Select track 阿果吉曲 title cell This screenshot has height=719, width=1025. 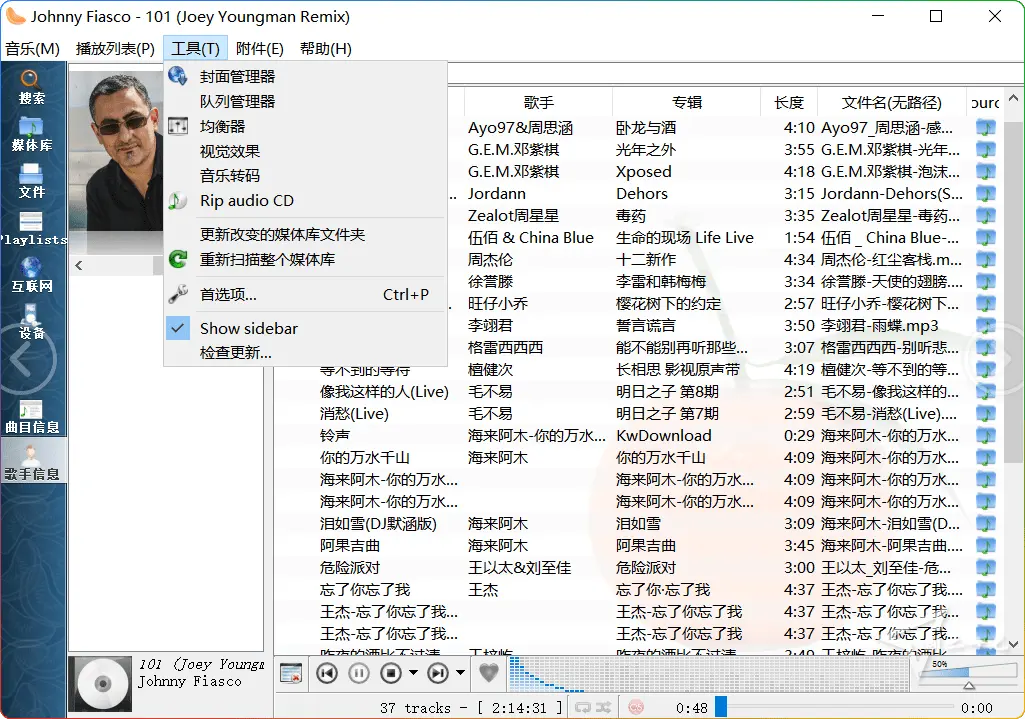(x=350, y=546)
